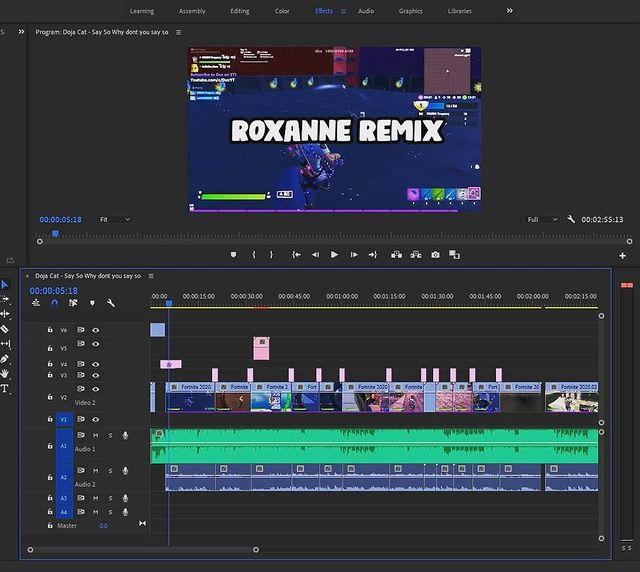Image resolution: width=640 pixels, height=572 pixels.
Task: Step forward one frame
Action: coord(354,255)
